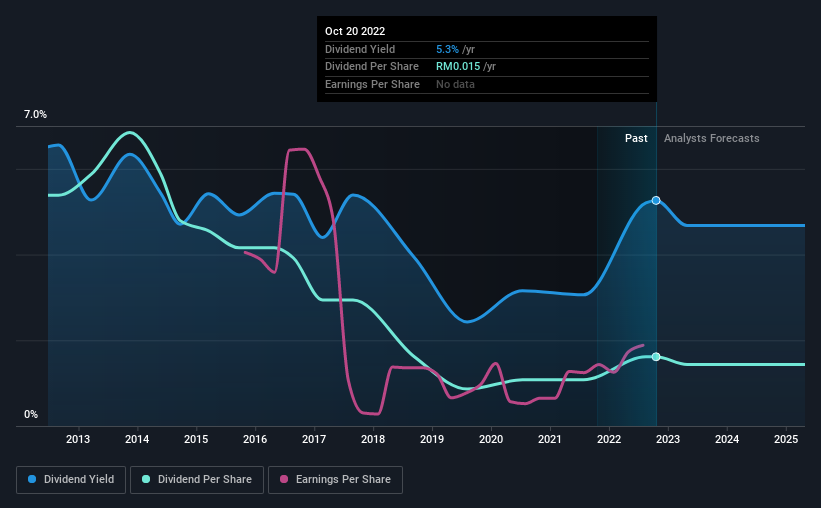Click the teal Dividend Per Share data point marker
This screenshot has width=821, height=508.
656,357
